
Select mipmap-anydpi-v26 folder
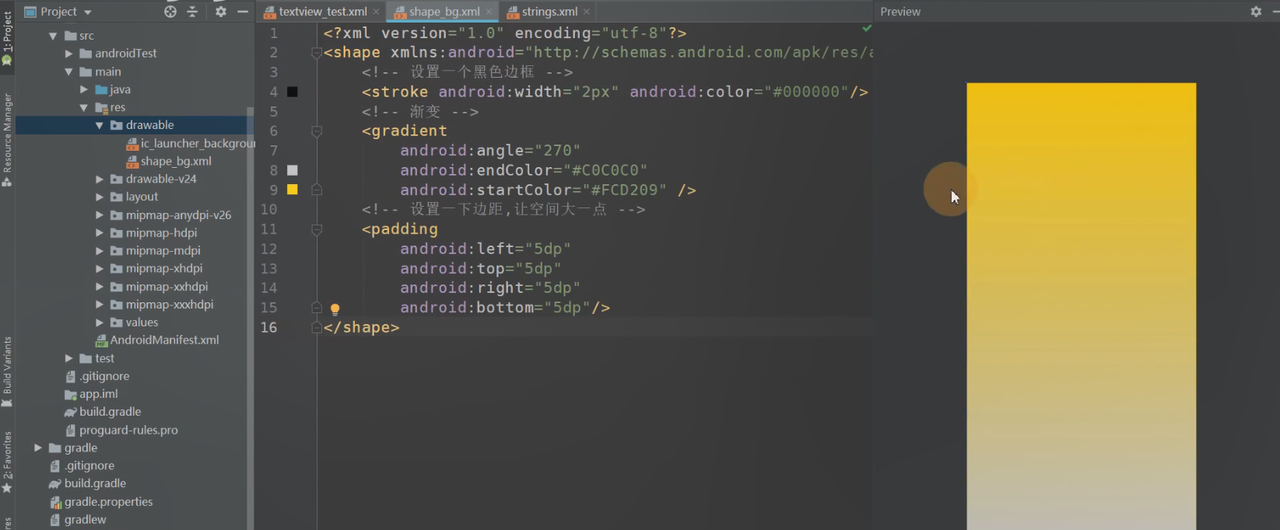point(178,215)
